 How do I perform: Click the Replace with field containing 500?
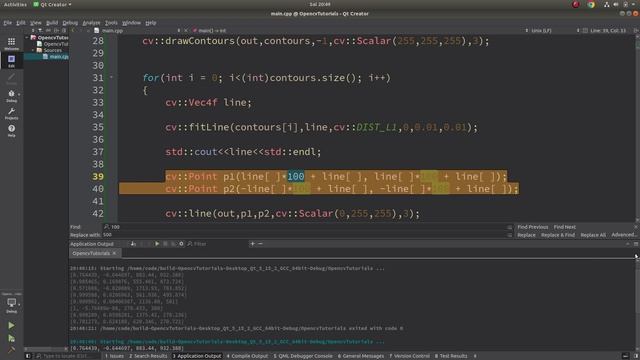(x=304, y=235)
